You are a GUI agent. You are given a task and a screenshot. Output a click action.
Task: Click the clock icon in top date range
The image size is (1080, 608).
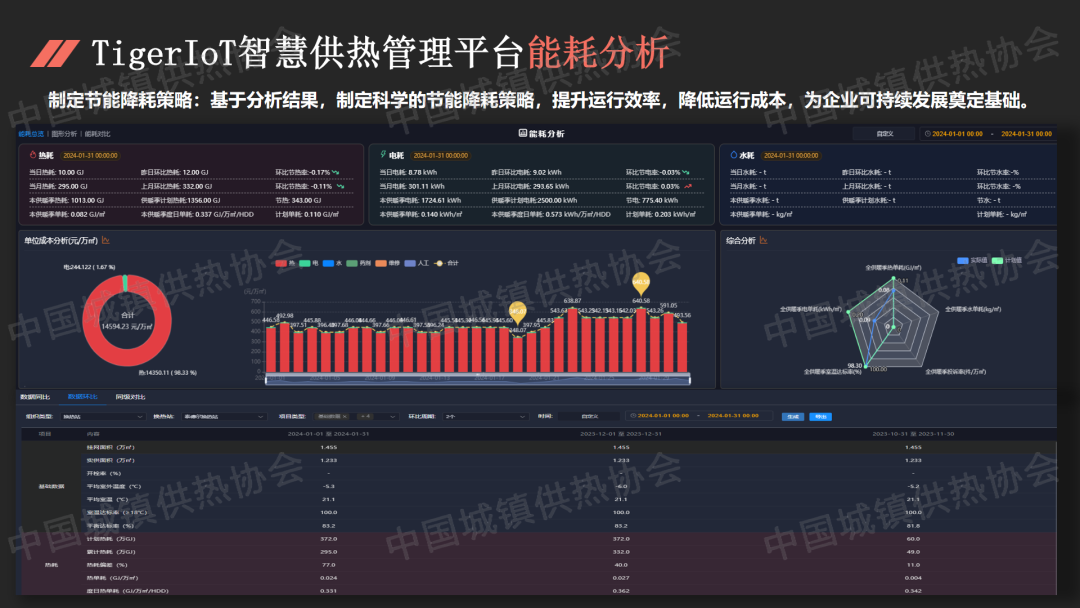pyautogui.click(x=927, y=133)
